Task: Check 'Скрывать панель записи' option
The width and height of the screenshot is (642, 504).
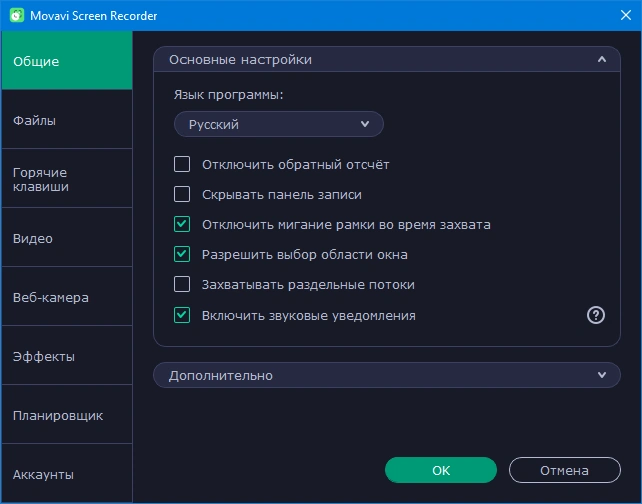Action: click(182, 194)
